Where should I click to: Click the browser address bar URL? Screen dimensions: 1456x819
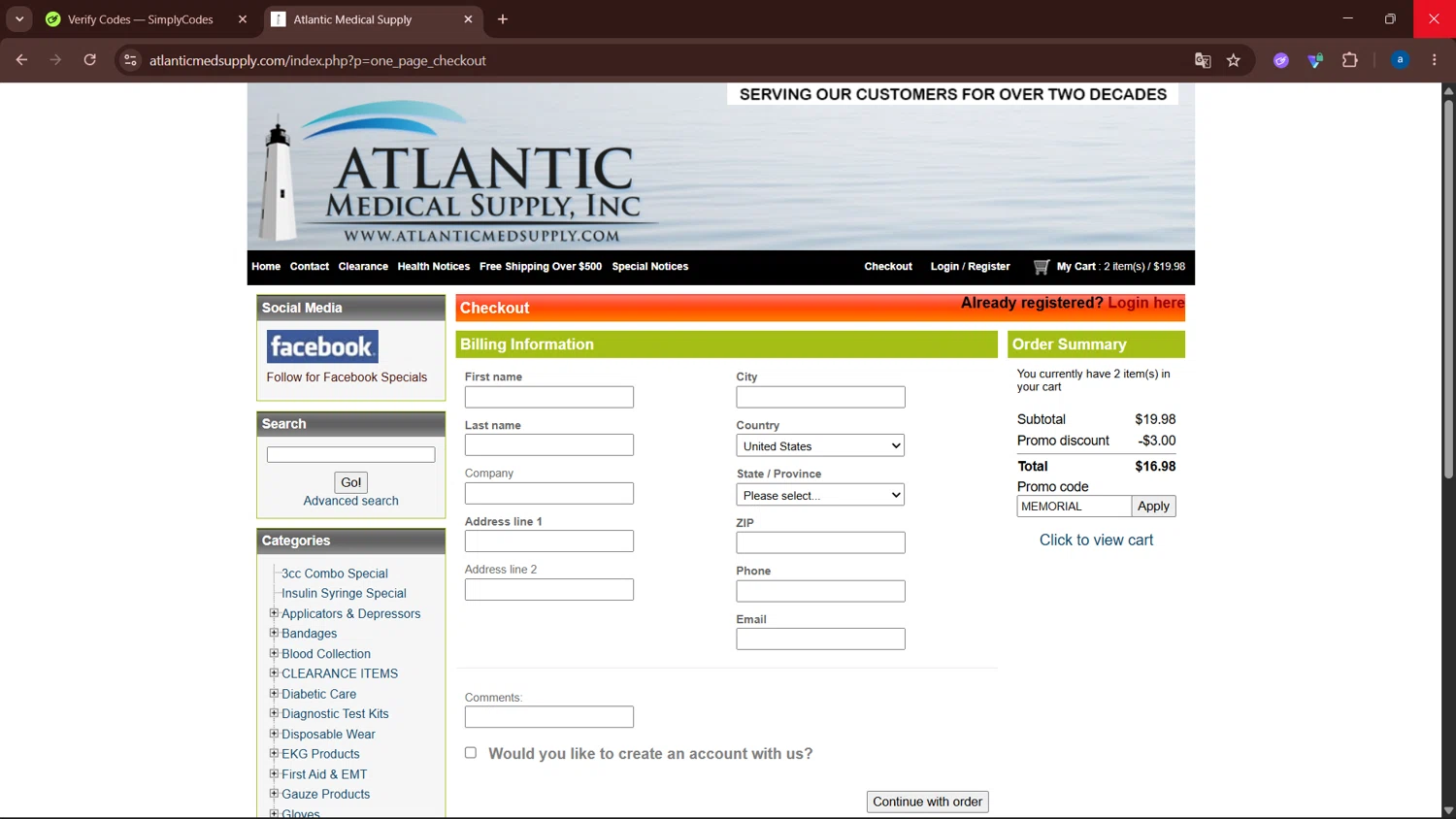pos(317,60)
